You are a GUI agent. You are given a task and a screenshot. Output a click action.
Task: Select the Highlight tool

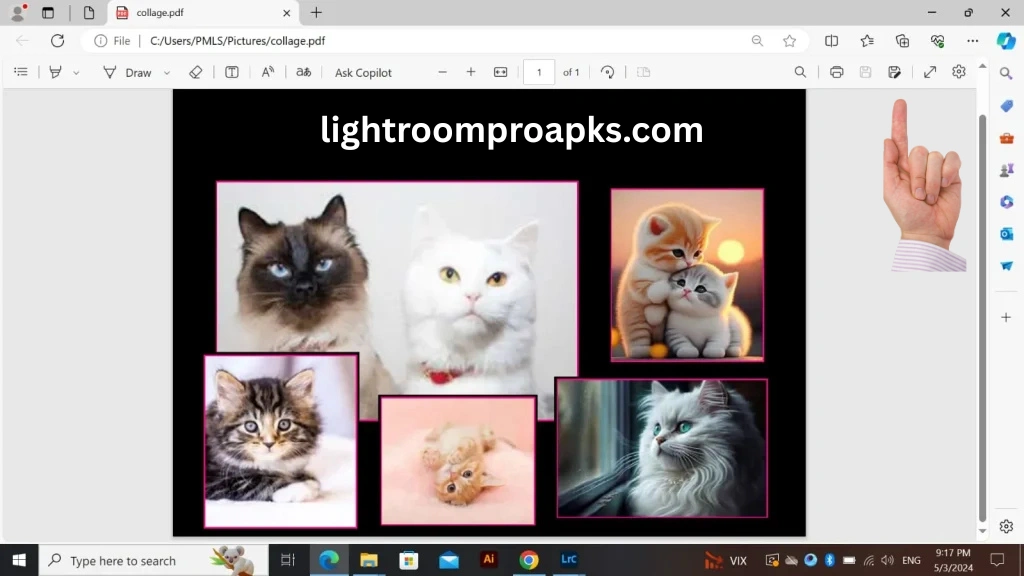click(x=55, y=72)
